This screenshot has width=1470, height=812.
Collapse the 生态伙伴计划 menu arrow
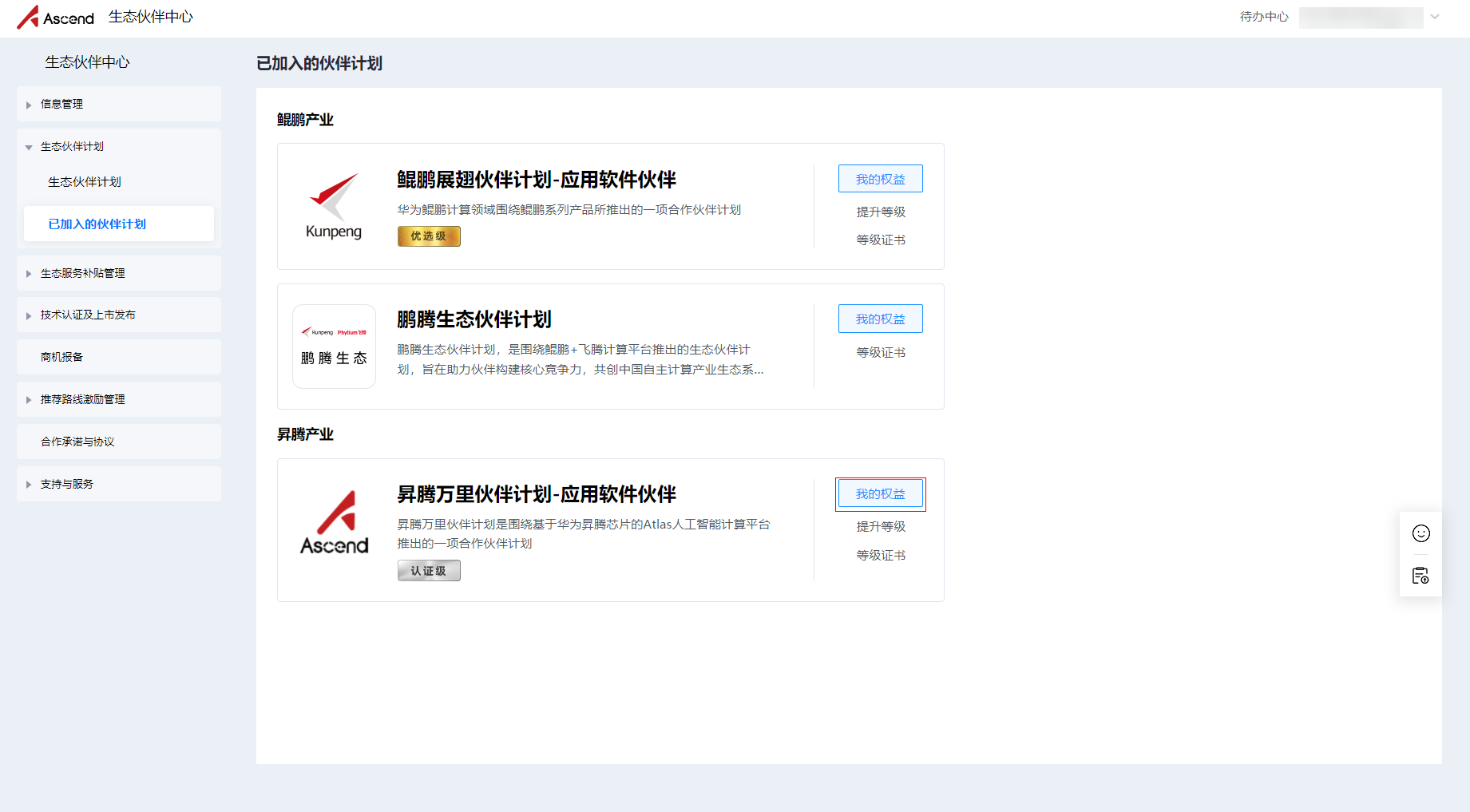click(29, 147)
